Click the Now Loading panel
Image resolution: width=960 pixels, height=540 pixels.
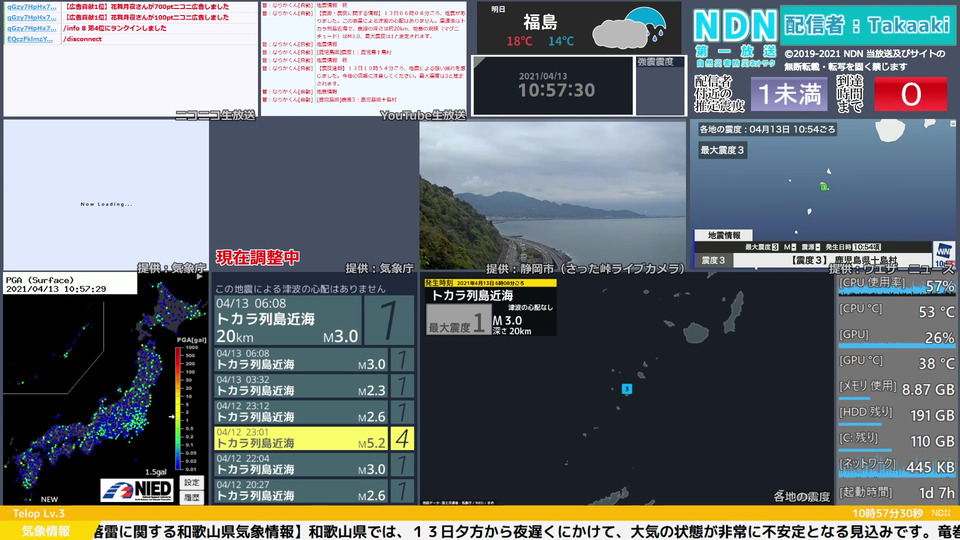(106, 195)
